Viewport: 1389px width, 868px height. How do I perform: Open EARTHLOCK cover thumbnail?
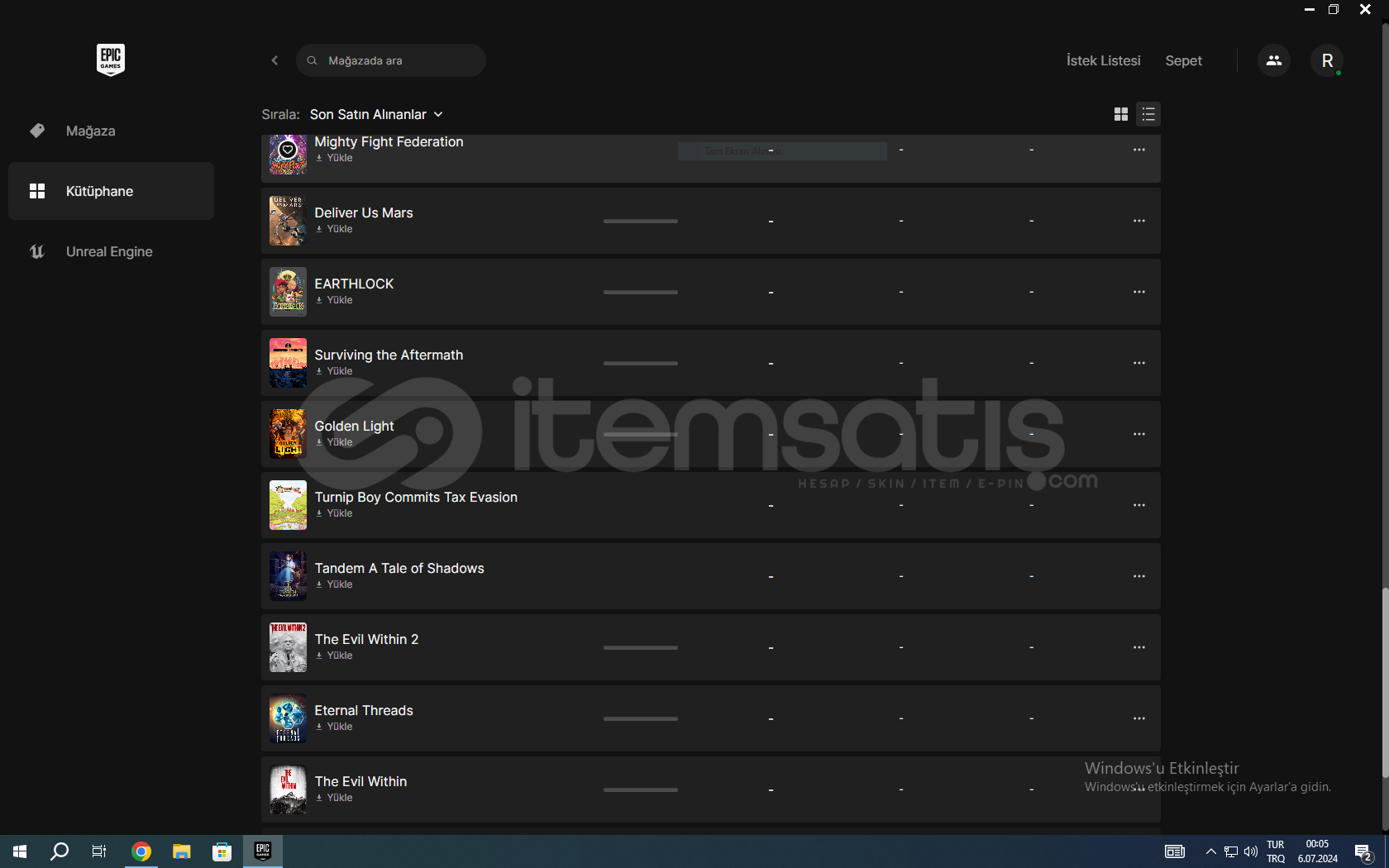pyautogui.click(x=288, y=292)
